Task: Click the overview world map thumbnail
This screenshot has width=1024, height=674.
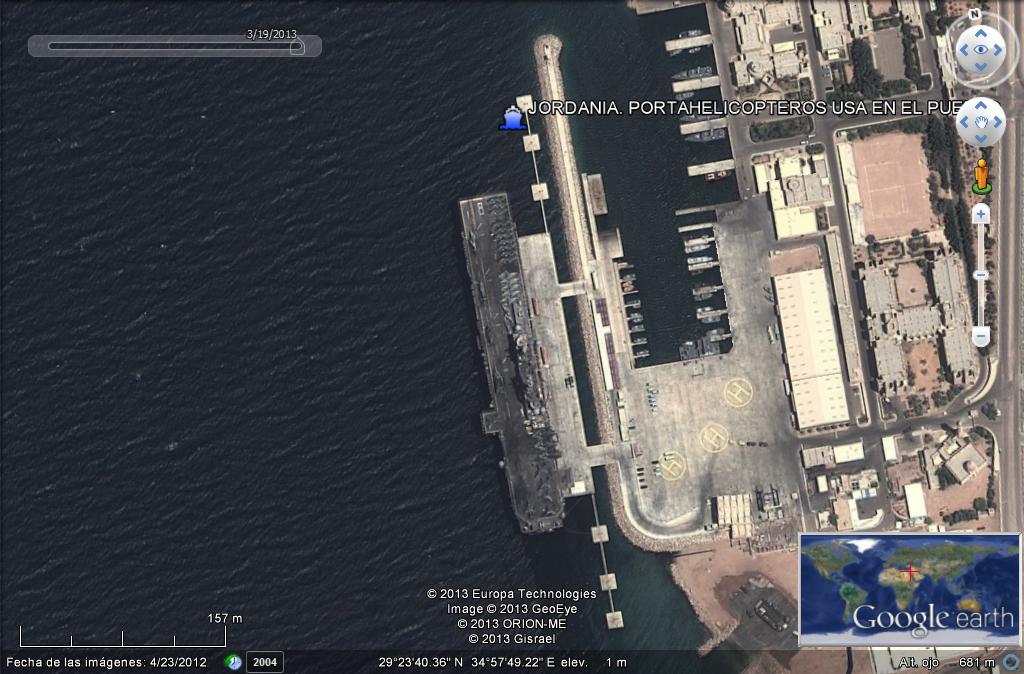Action: tap(909, 588)
